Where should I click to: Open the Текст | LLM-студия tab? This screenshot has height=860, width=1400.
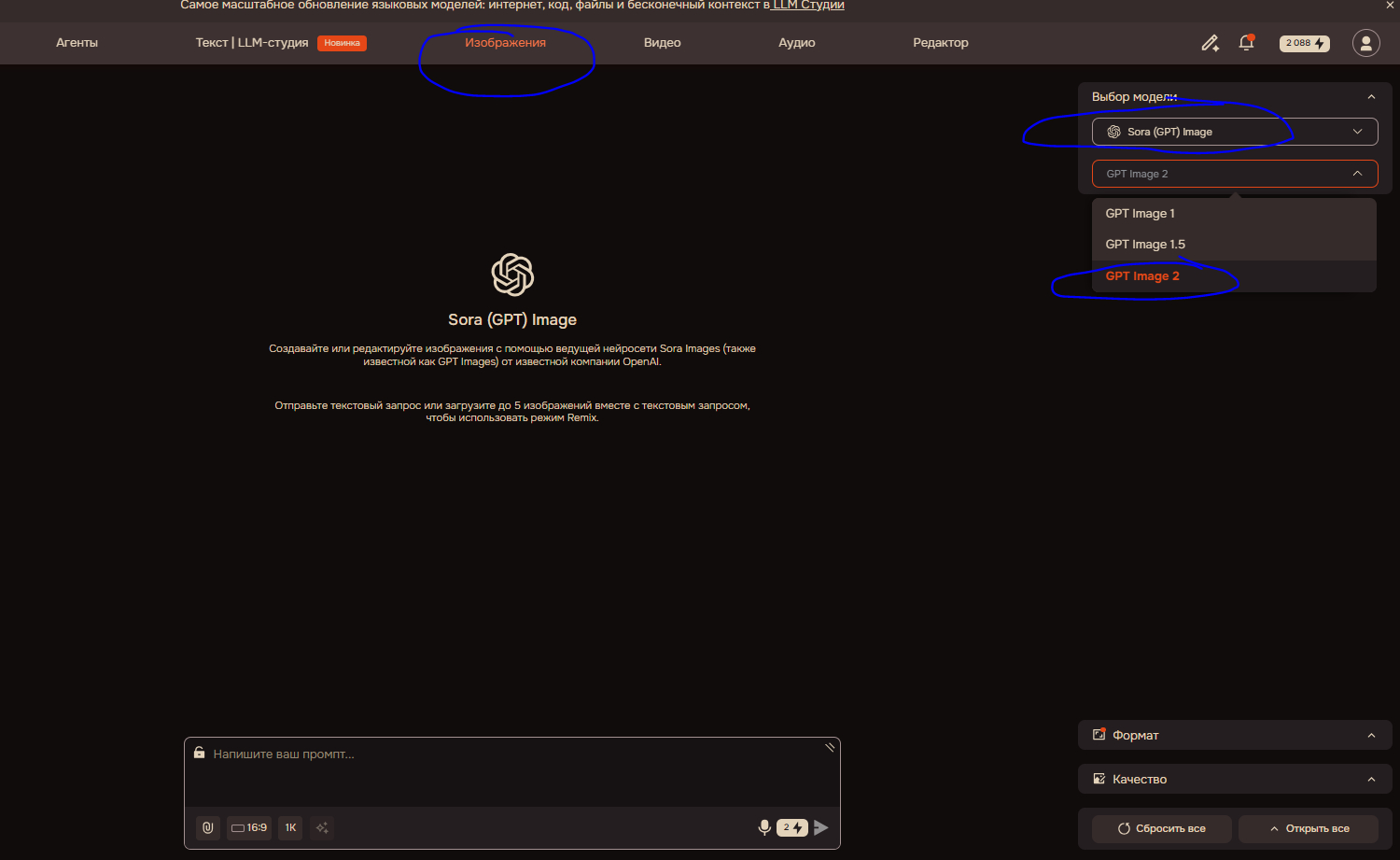click(x=252, y=43)
